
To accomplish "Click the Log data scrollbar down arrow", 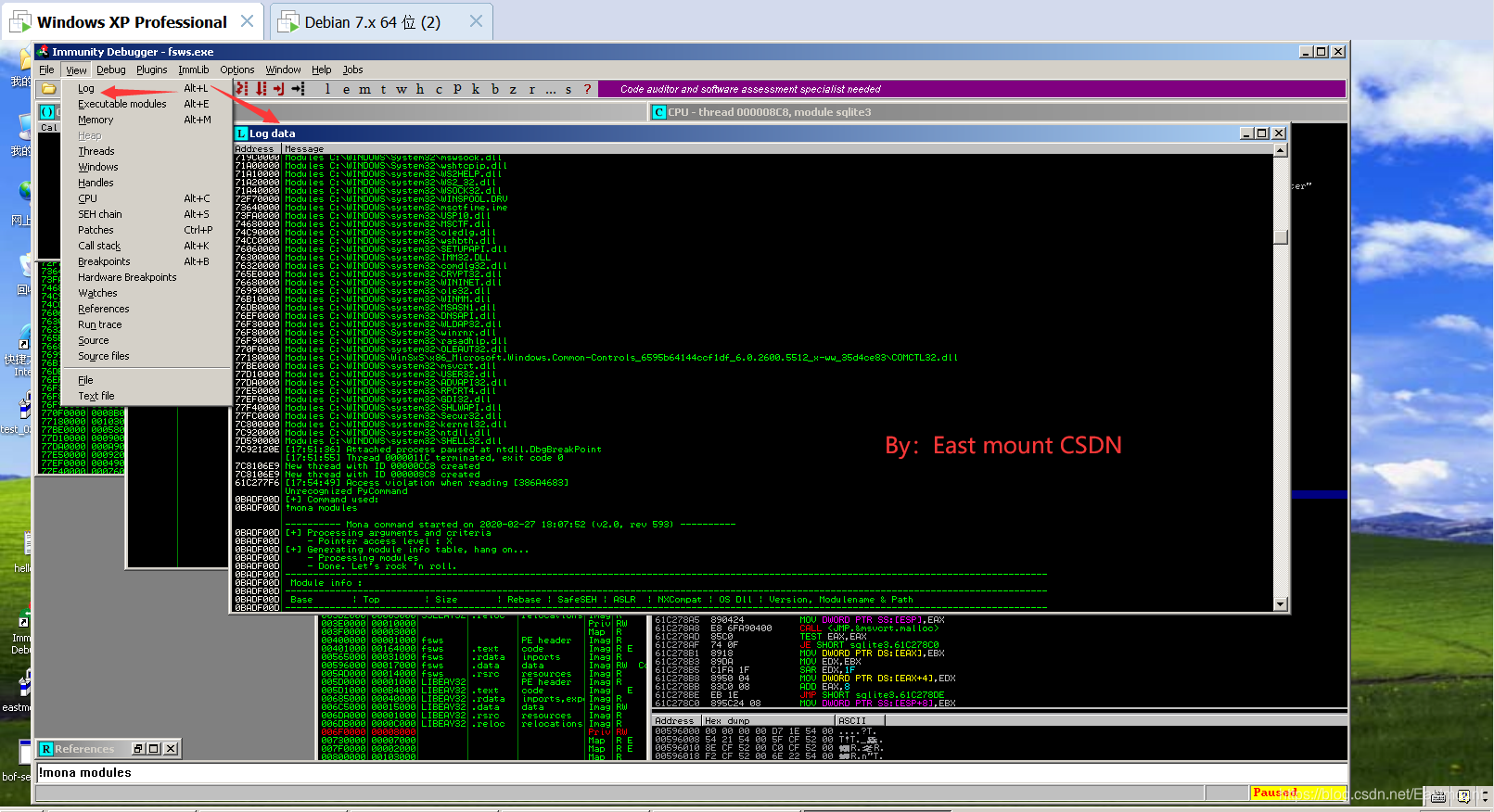I will pyautogui.click(x=1281, y=604).
